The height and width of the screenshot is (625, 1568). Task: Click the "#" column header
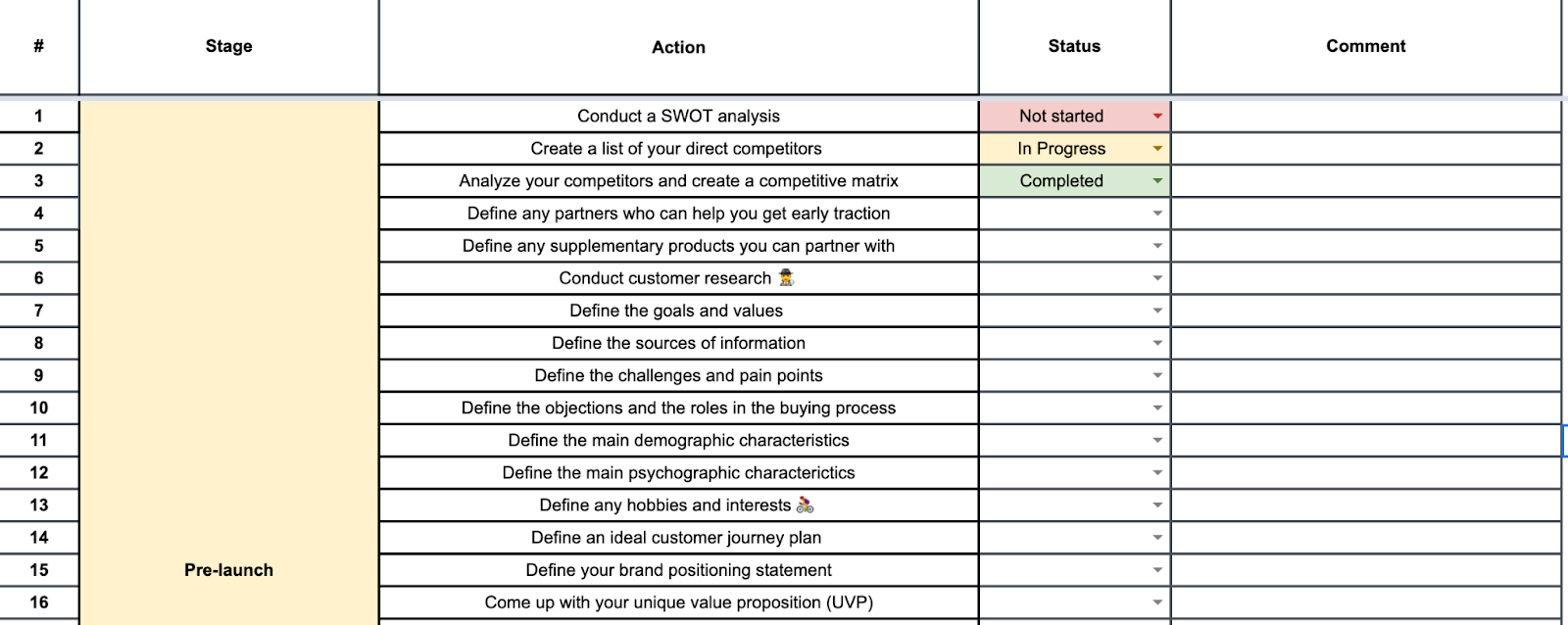(x=37, y=46)
